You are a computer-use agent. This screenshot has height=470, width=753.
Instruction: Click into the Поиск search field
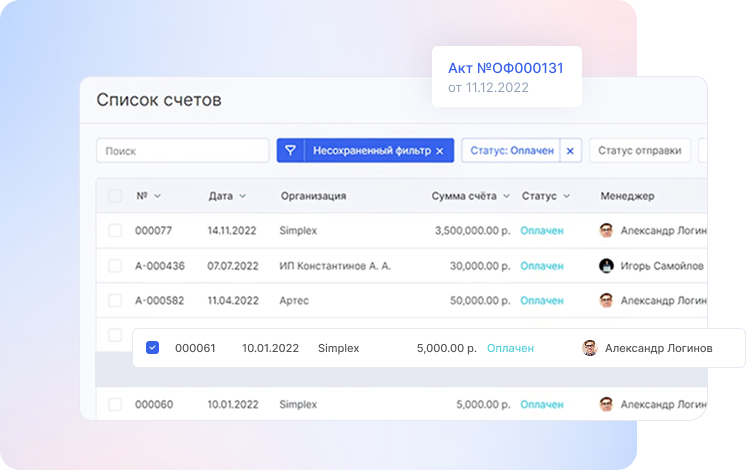[182, 151]
